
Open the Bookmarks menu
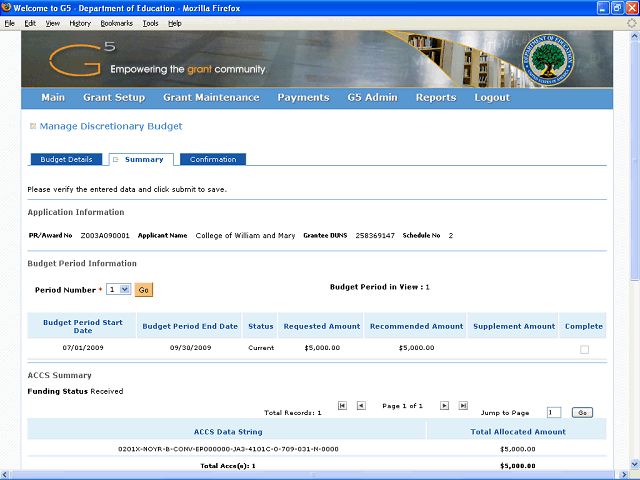tap(116, 22)
